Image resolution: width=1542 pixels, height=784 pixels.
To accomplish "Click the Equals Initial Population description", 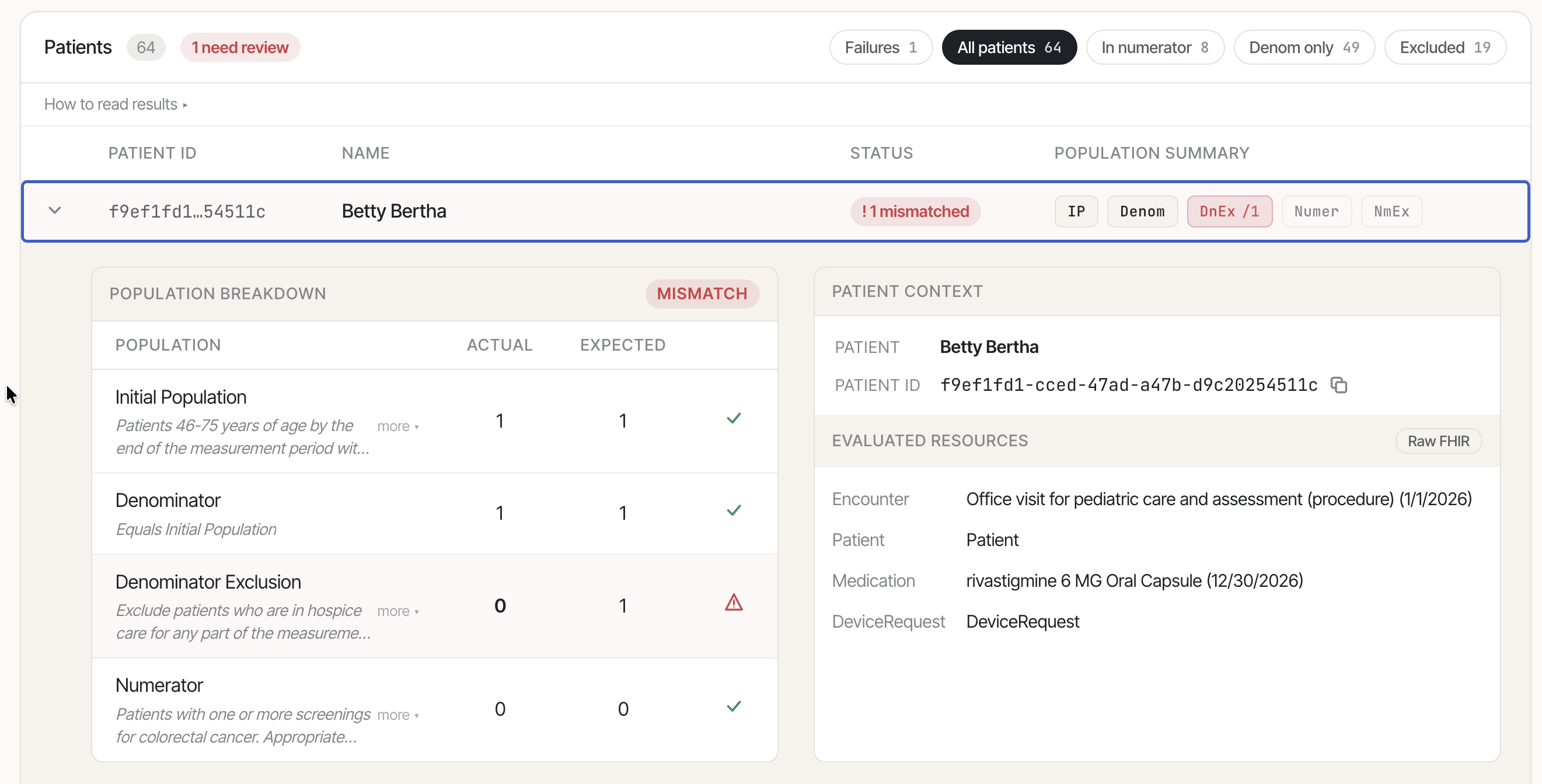I will coord(196,529).
